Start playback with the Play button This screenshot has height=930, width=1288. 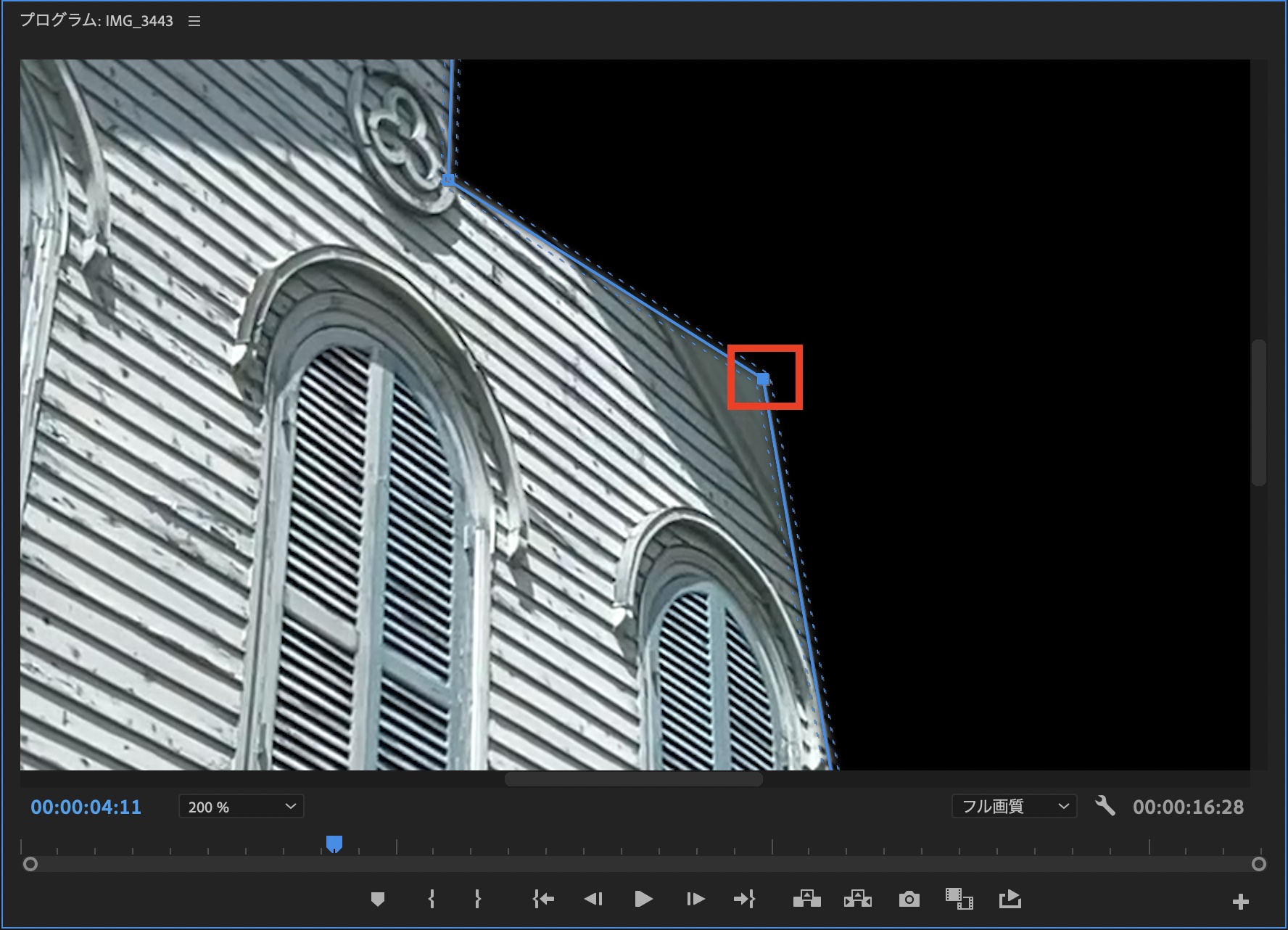[x=643, y=900]
